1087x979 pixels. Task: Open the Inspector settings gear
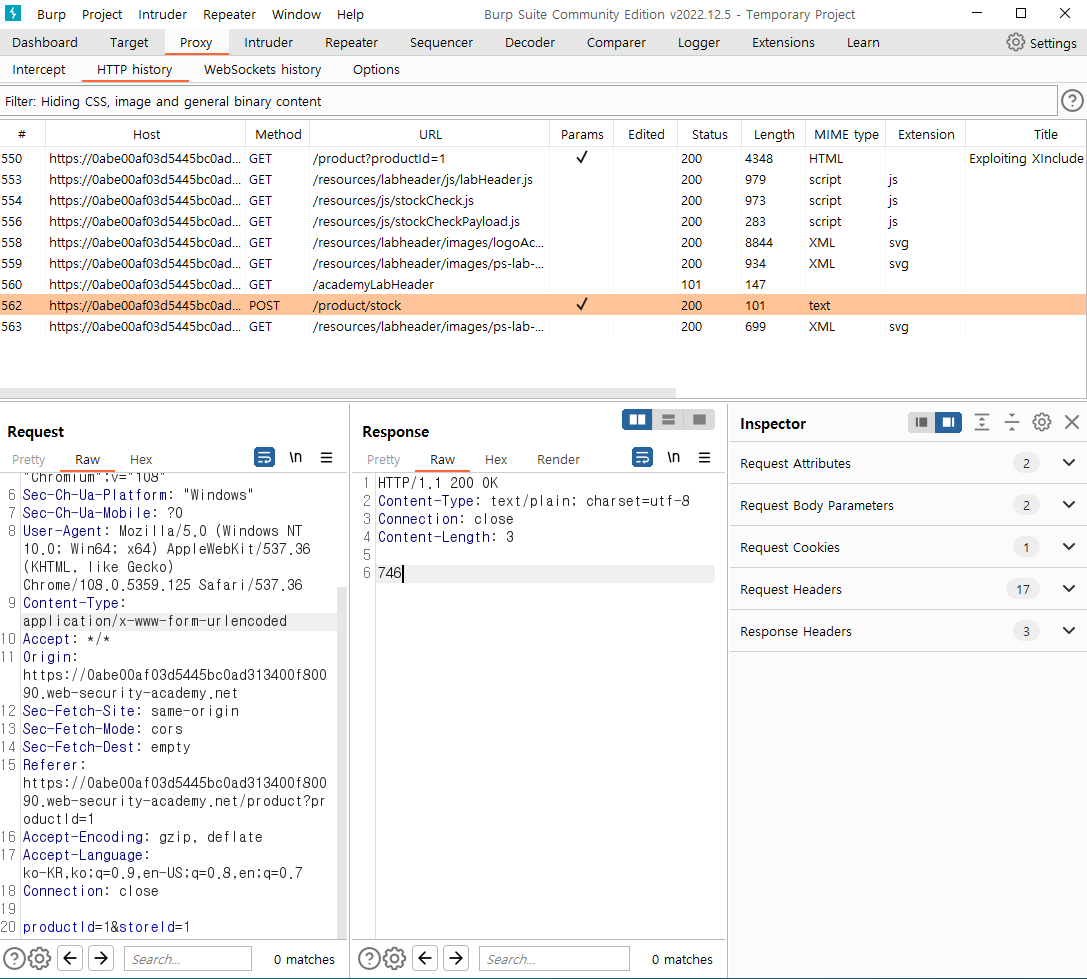tap(1041, 422)
